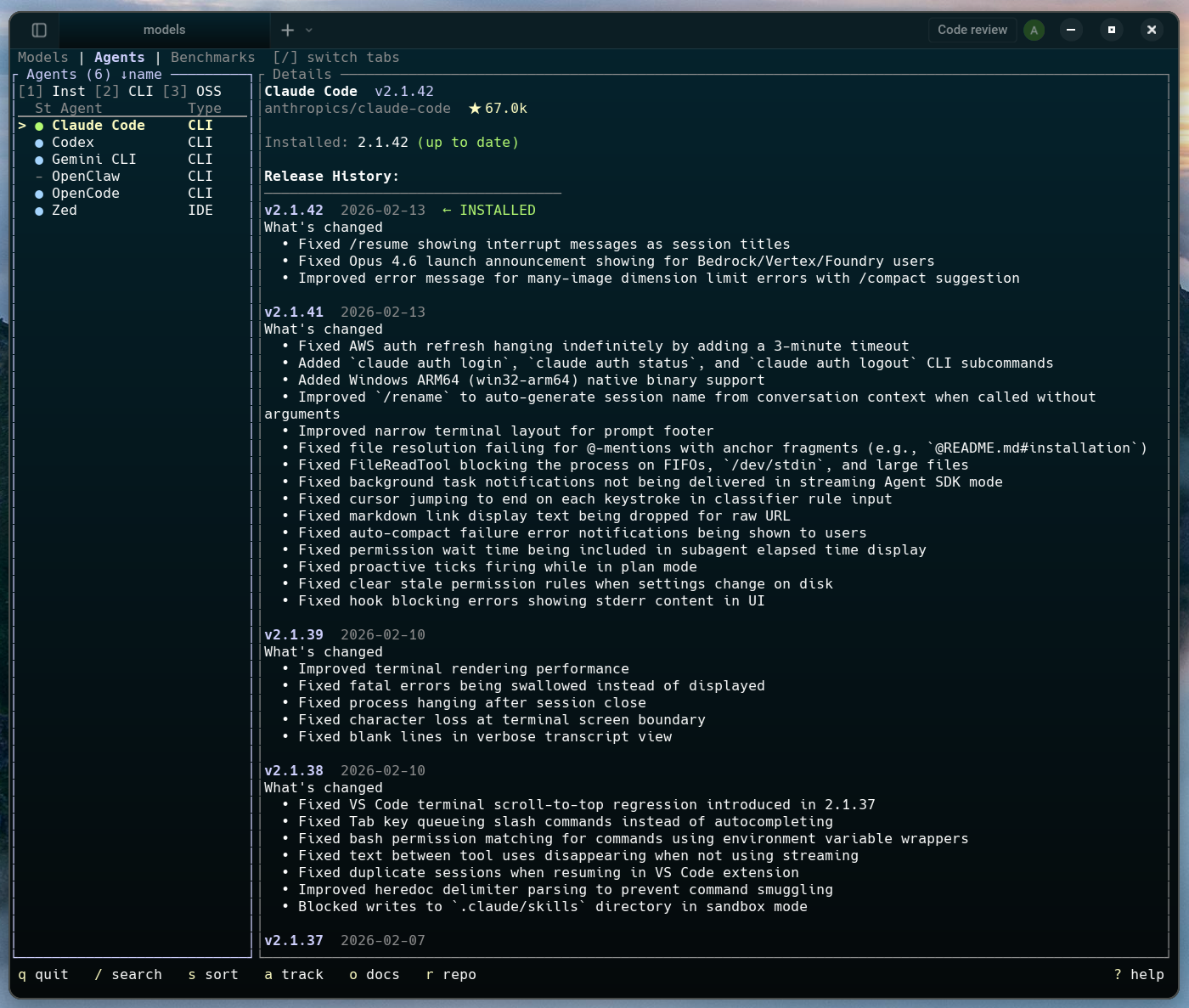Switch to the Benchmarks tab
The height and width of the screenshot is (1008, 1189).
click(x=212, y=58)
